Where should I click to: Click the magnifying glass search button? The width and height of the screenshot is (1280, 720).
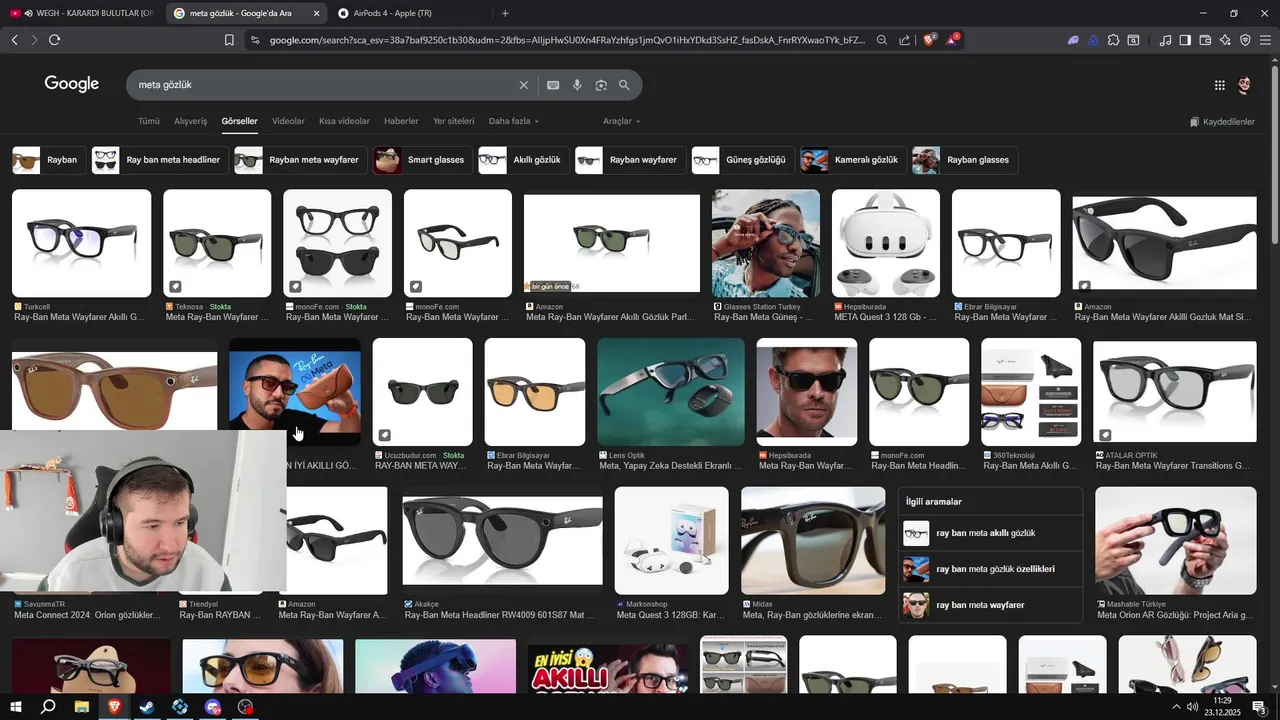[624, 85]
